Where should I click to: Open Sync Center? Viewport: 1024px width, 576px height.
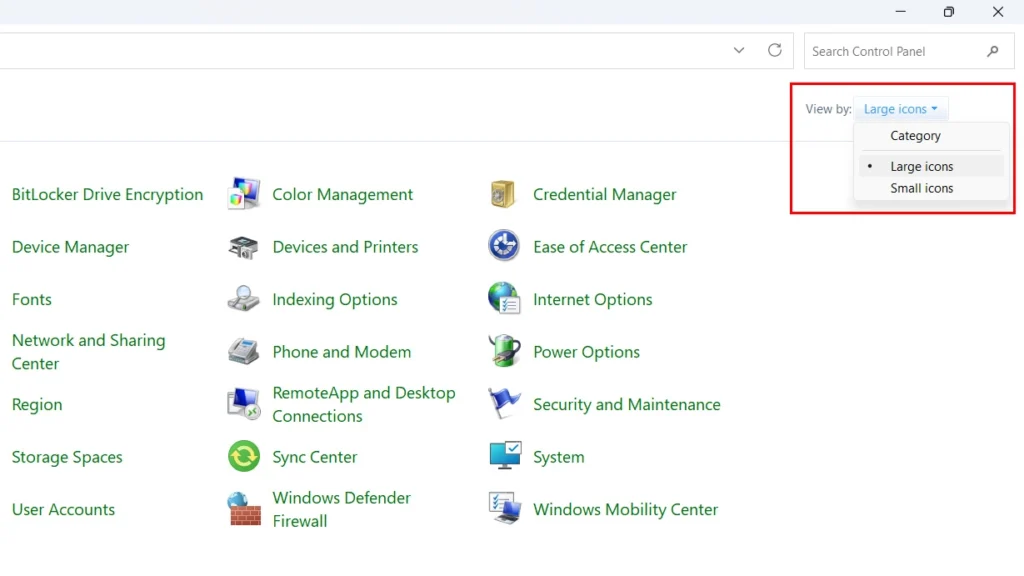[315, 457]
